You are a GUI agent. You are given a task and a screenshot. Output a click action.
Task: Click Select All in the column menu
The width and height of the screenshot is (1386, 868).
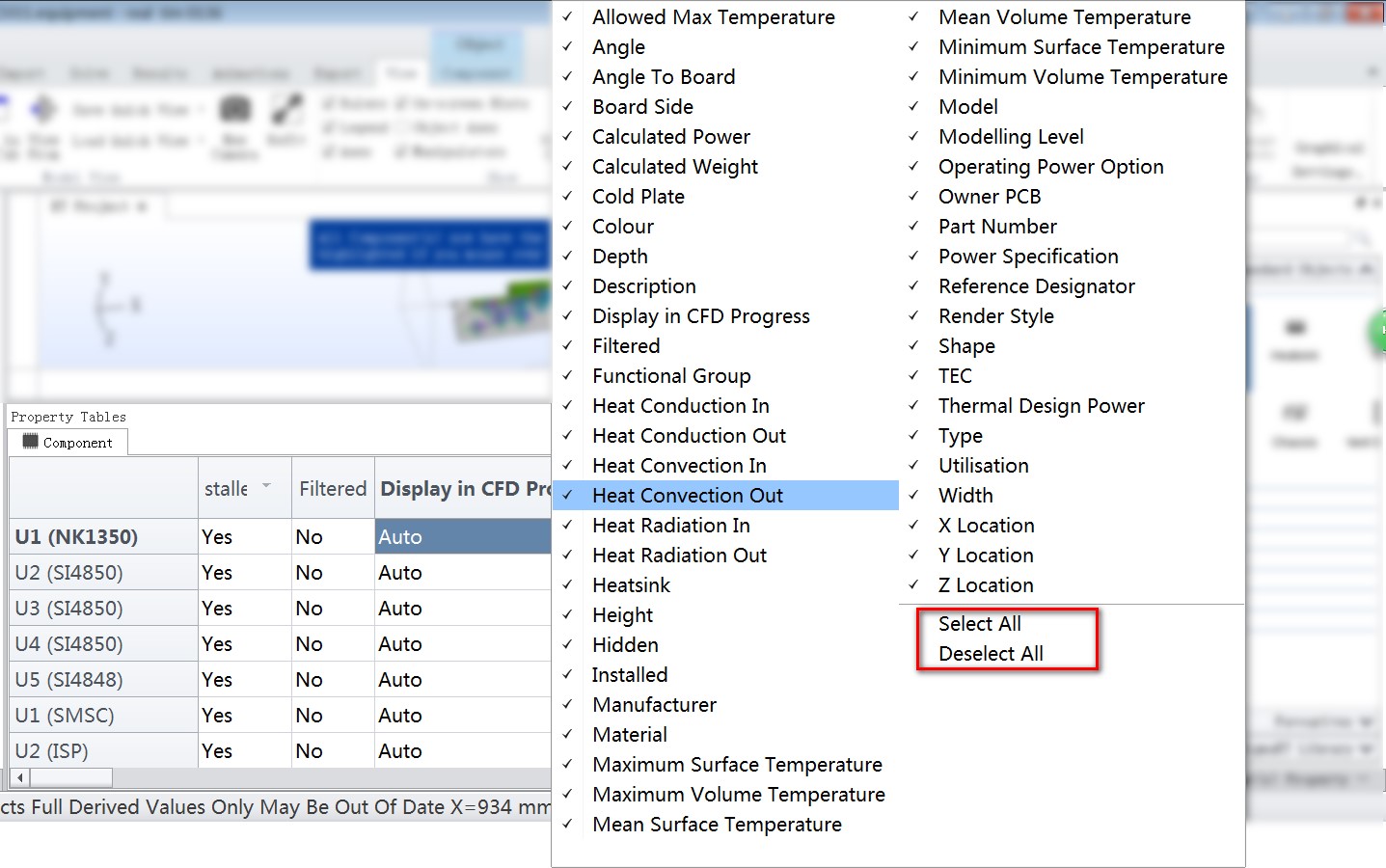[x=979, y=624]
